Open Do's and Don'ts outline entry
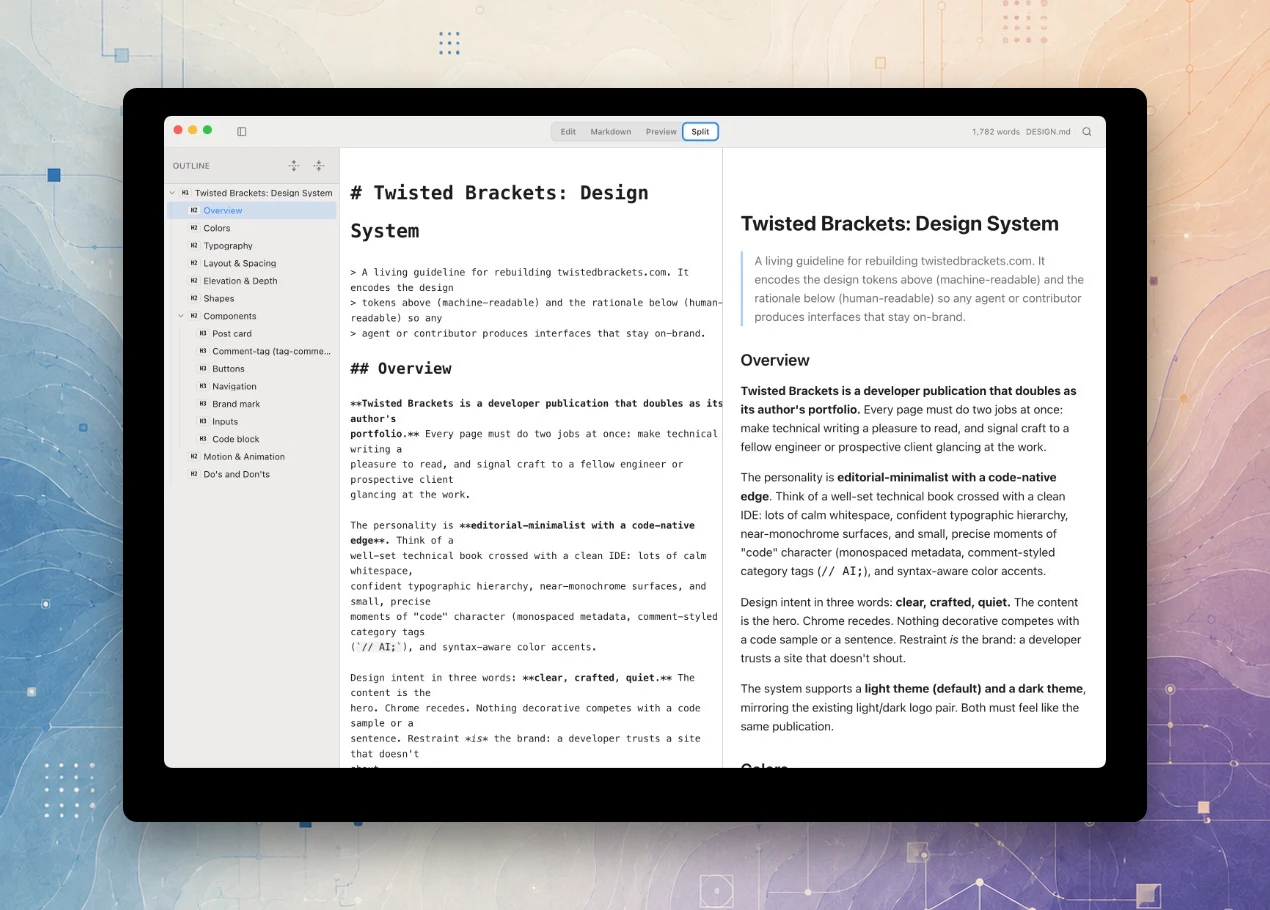Screen dimensions: 1270x910 236,474
